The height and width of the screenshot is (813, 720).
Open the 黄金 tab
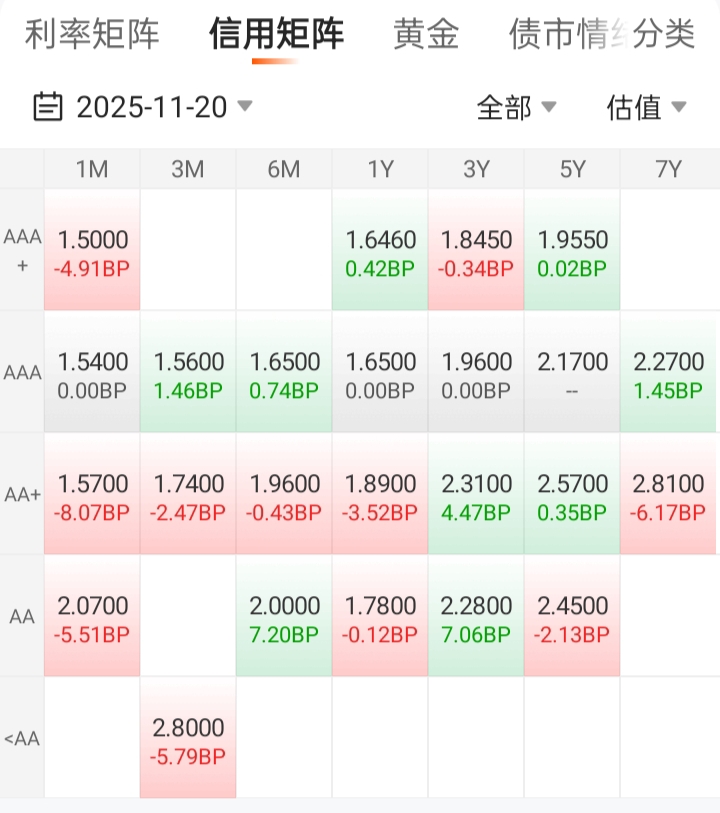coord(426,34)
